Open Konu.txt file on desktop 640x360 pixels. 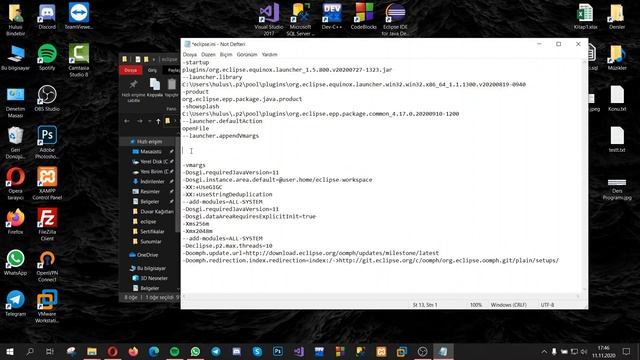click(617, 98)
